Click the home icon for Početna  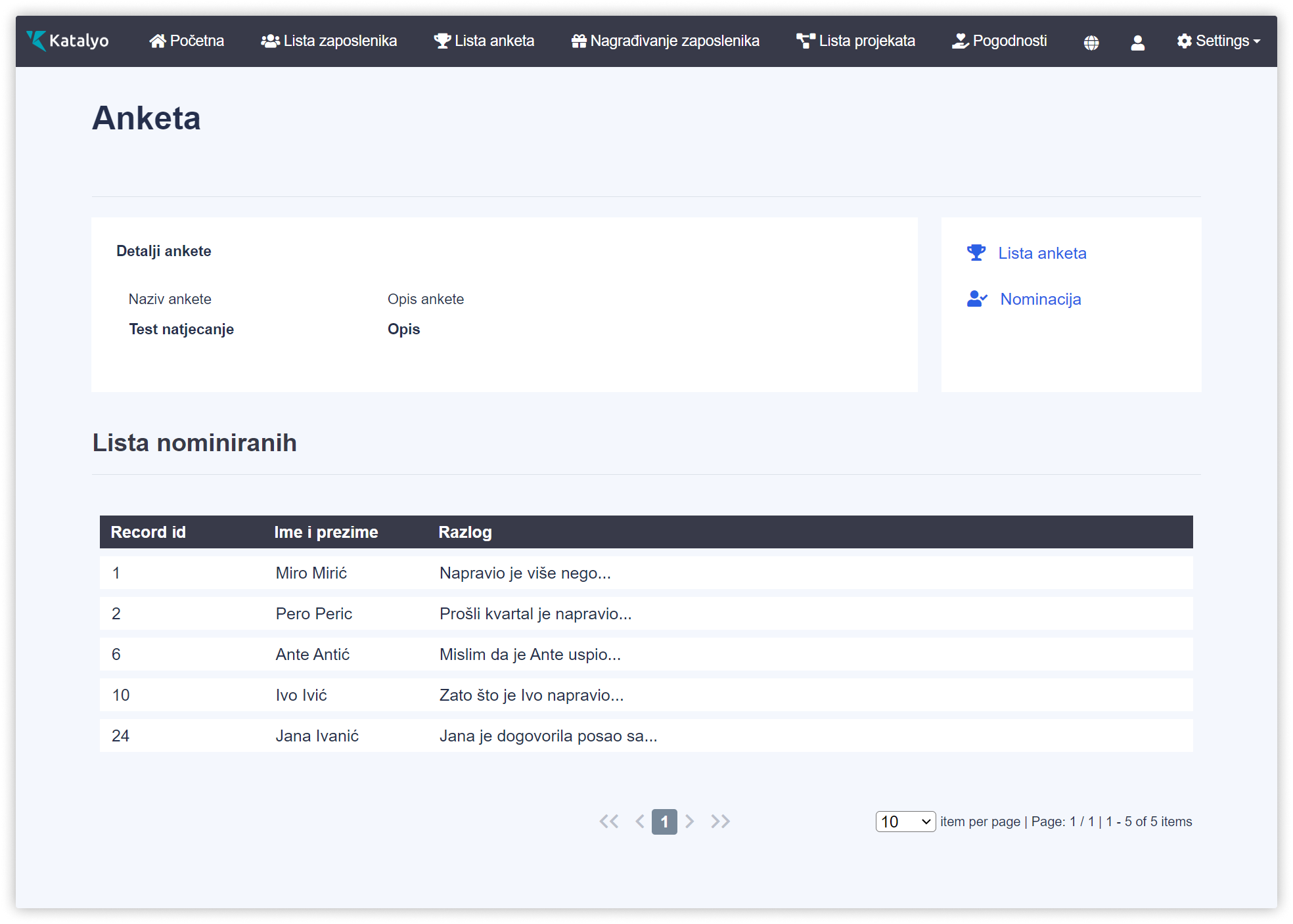(x=157, y=41)
